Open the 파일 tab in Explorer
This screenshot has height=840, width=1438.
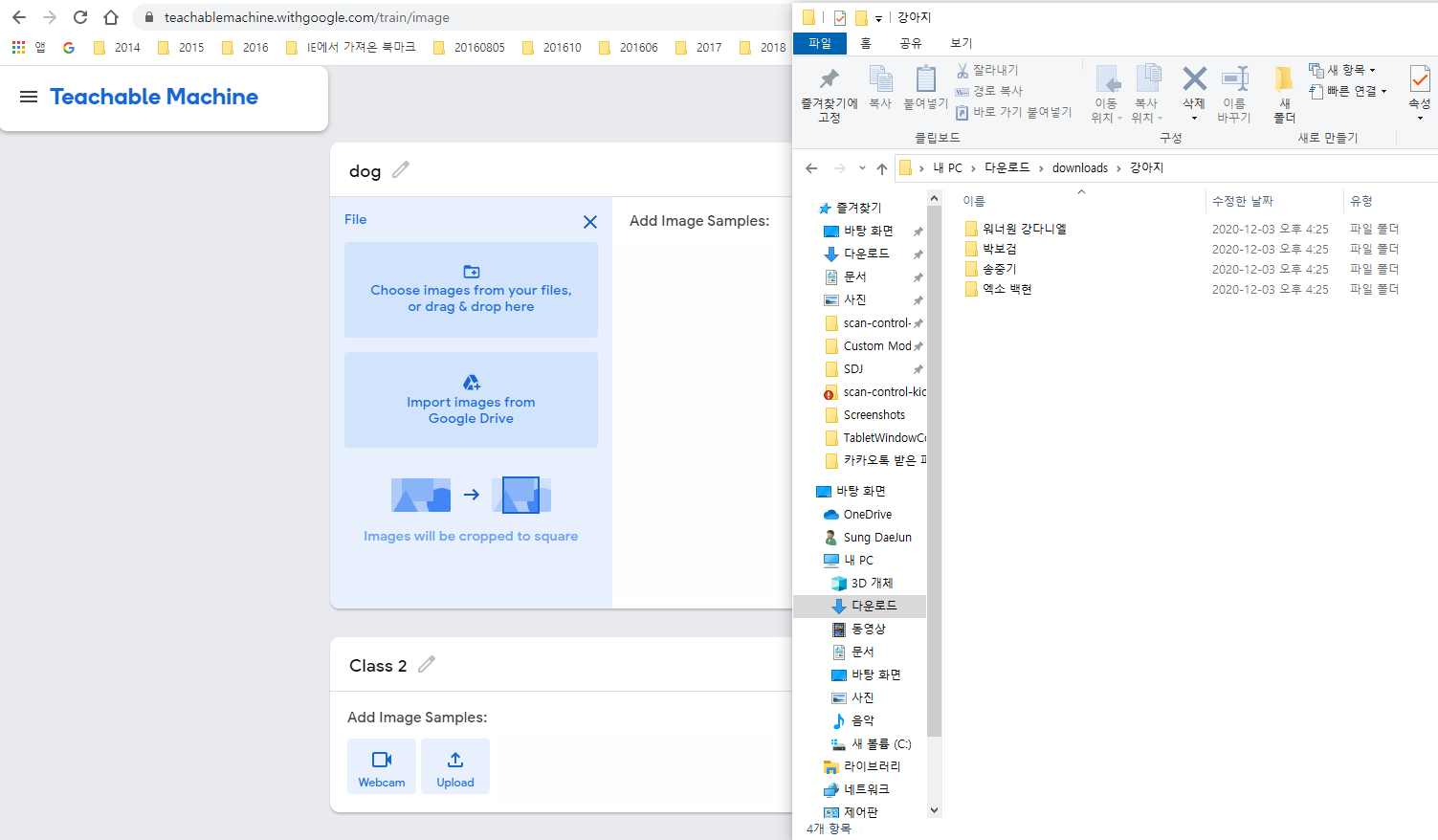coord(820,43)
